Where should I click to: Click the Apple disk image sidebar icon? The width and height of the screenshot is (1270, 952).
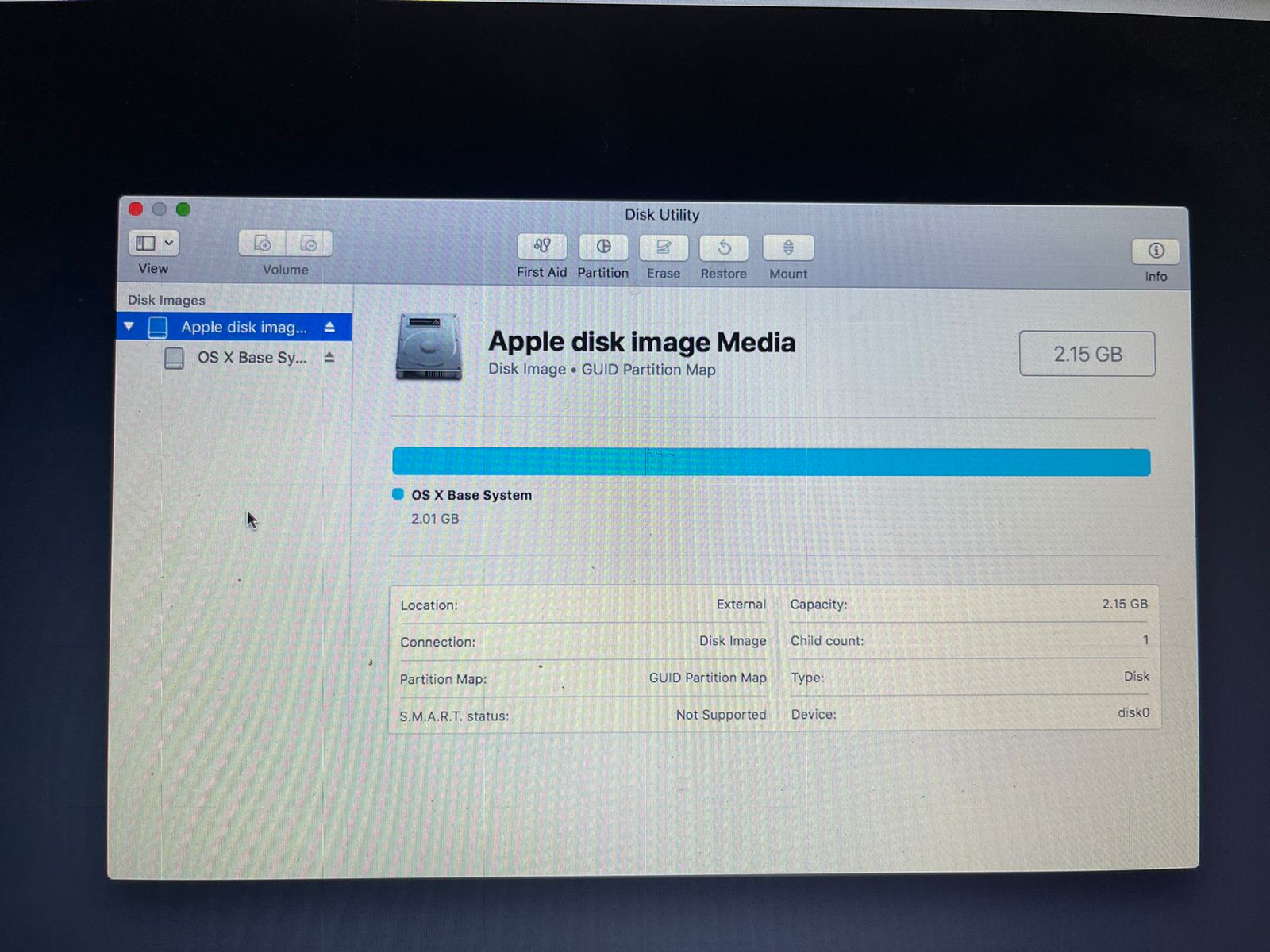tap(158, 327)
